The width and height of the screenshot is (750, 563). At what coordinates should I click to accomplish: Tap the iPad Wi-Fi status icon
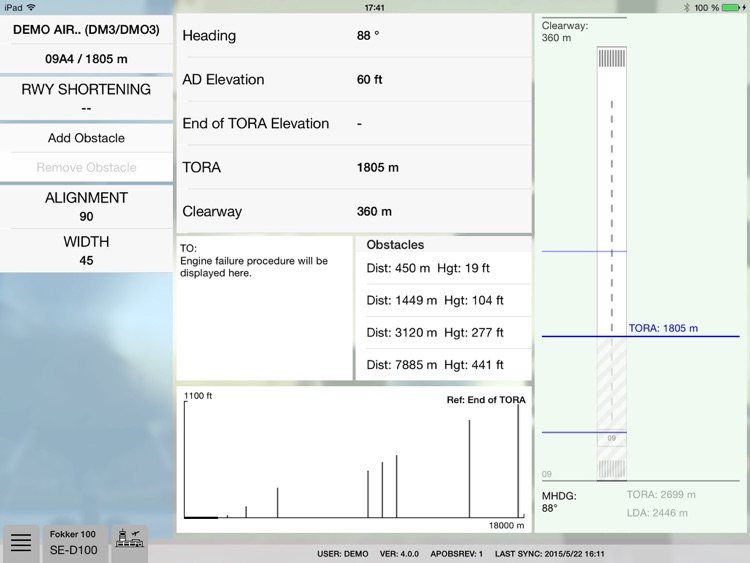[x=31, y=7]
